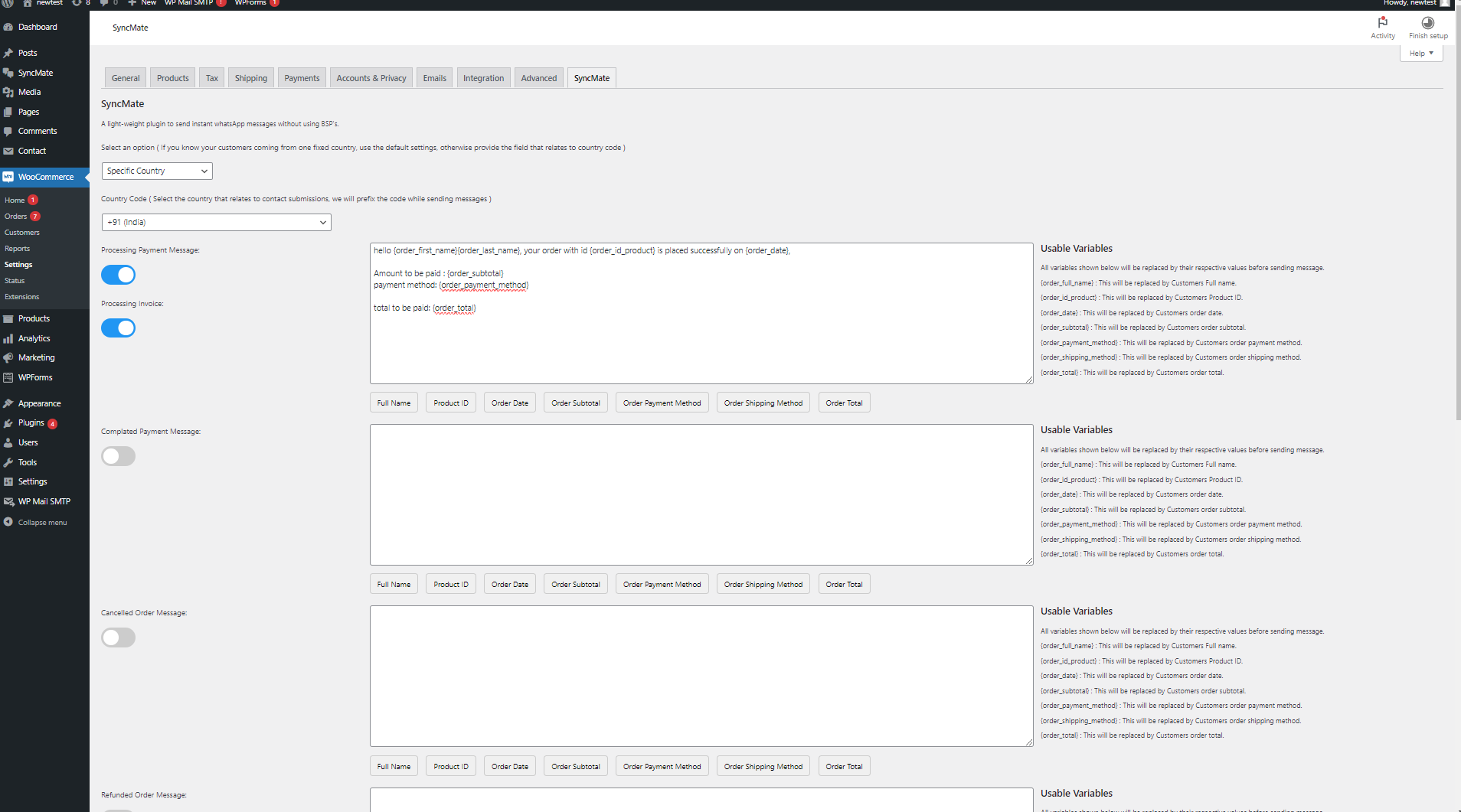Disable the Processing Payment Message toggle
Screen dimensions: 1461x812
[118, 275]
